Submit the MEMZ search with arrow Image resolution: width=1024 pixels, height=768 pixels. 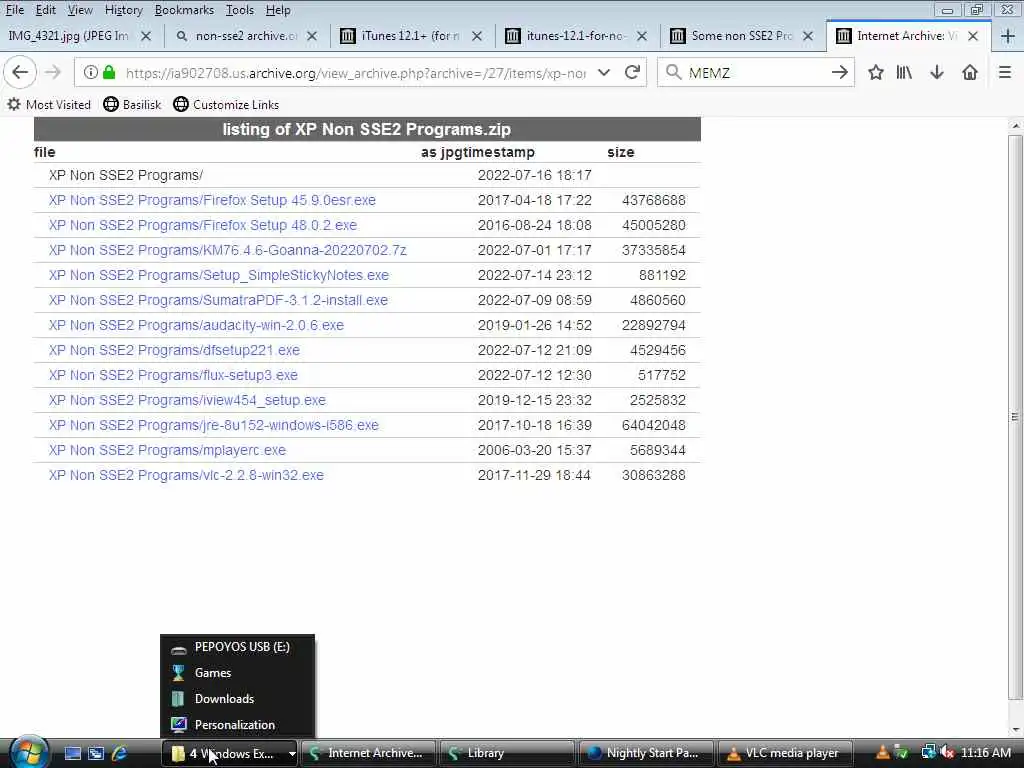point(840,72)
